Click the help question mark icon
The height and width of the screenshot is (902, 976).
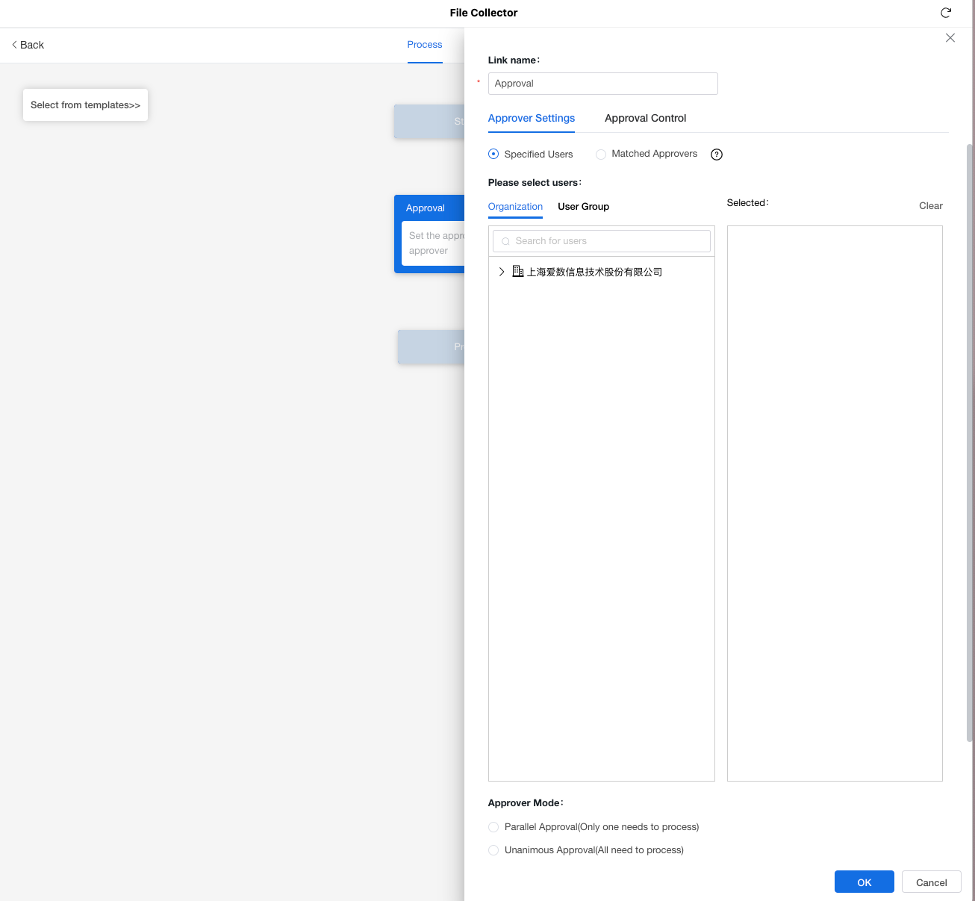(716, 154)
